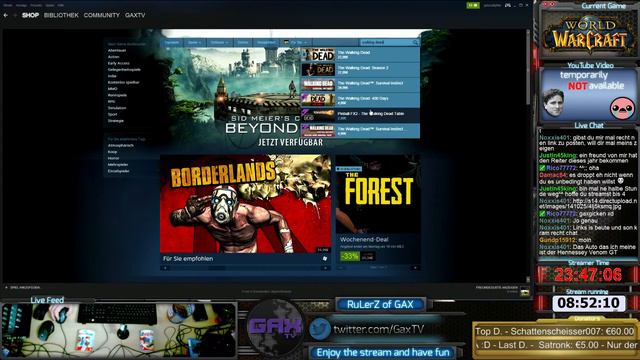
Task: Select Kostenlos spielbar in sidebar
Action: tap(124, 82)
